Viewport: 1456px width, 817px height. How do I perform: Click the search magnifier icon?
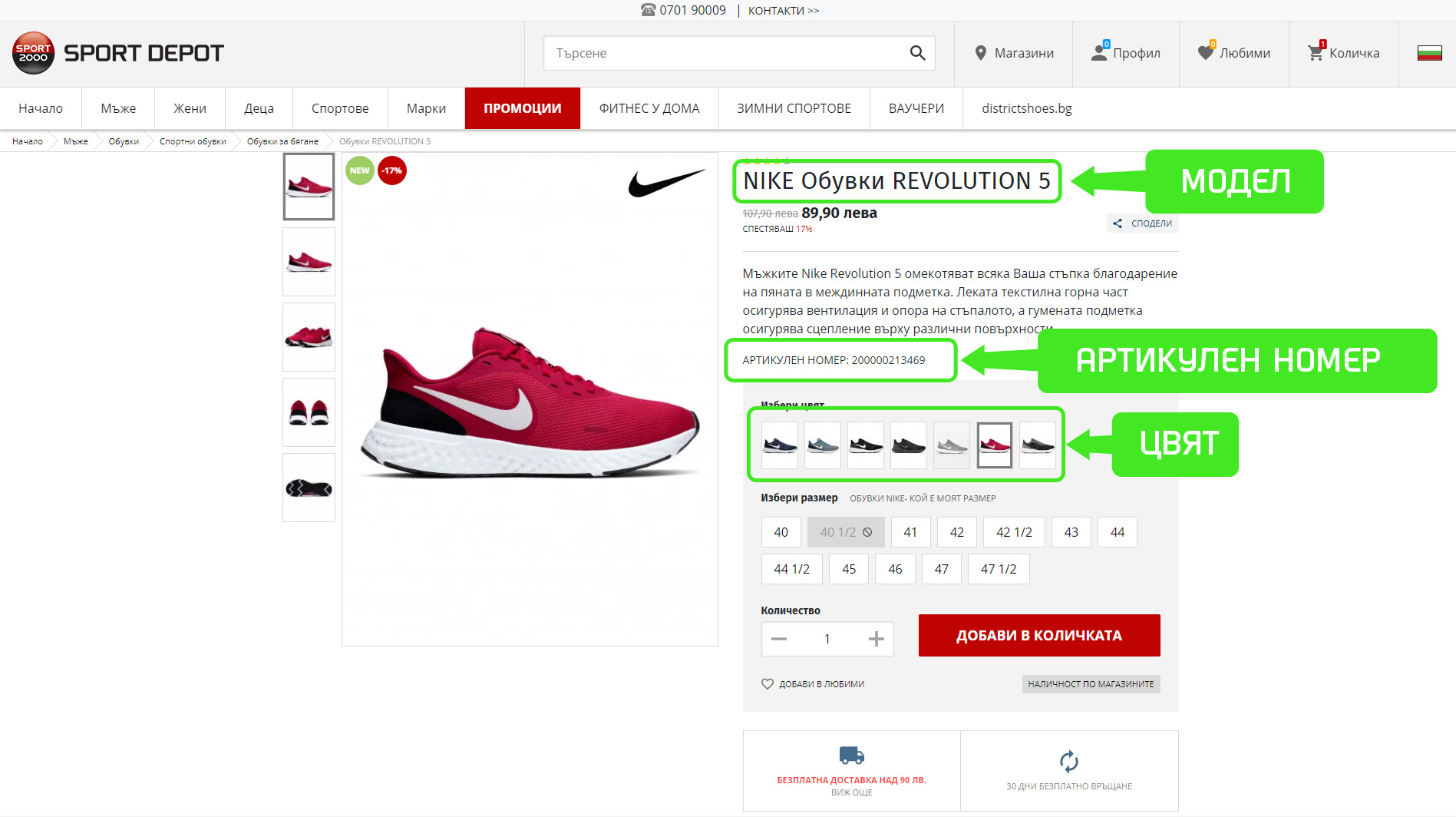pyautogui.click(x=917, y=53)
